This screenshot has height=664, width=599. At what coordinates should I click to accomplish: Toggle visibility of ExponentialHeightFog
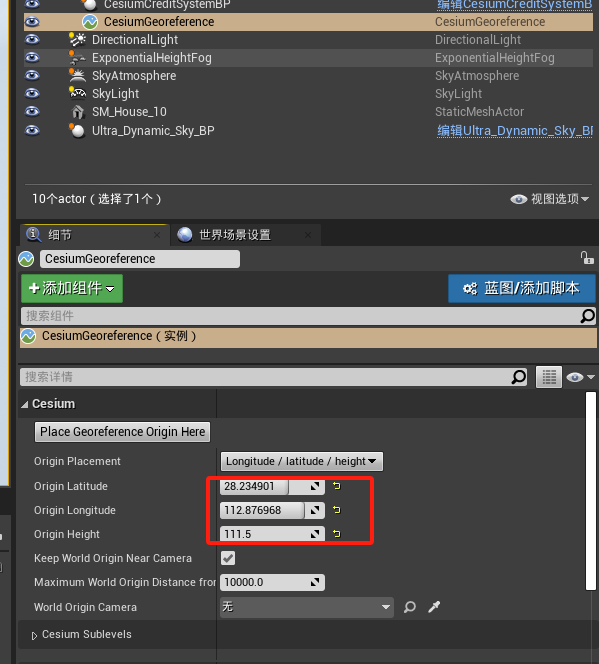[32, 58]
